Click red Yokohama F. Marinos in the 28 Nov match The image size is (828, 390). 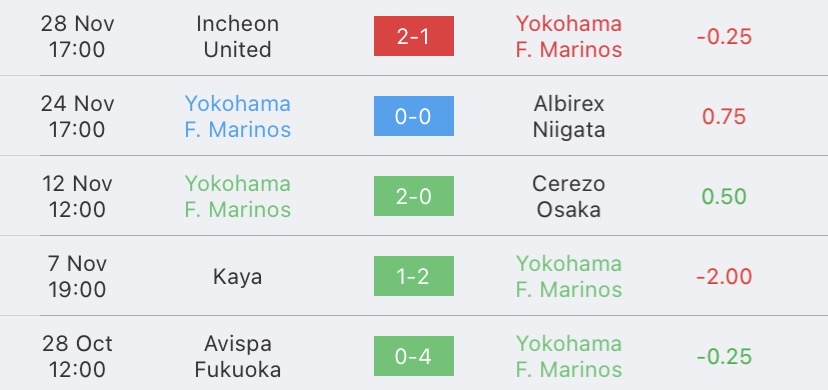(569, 36)
